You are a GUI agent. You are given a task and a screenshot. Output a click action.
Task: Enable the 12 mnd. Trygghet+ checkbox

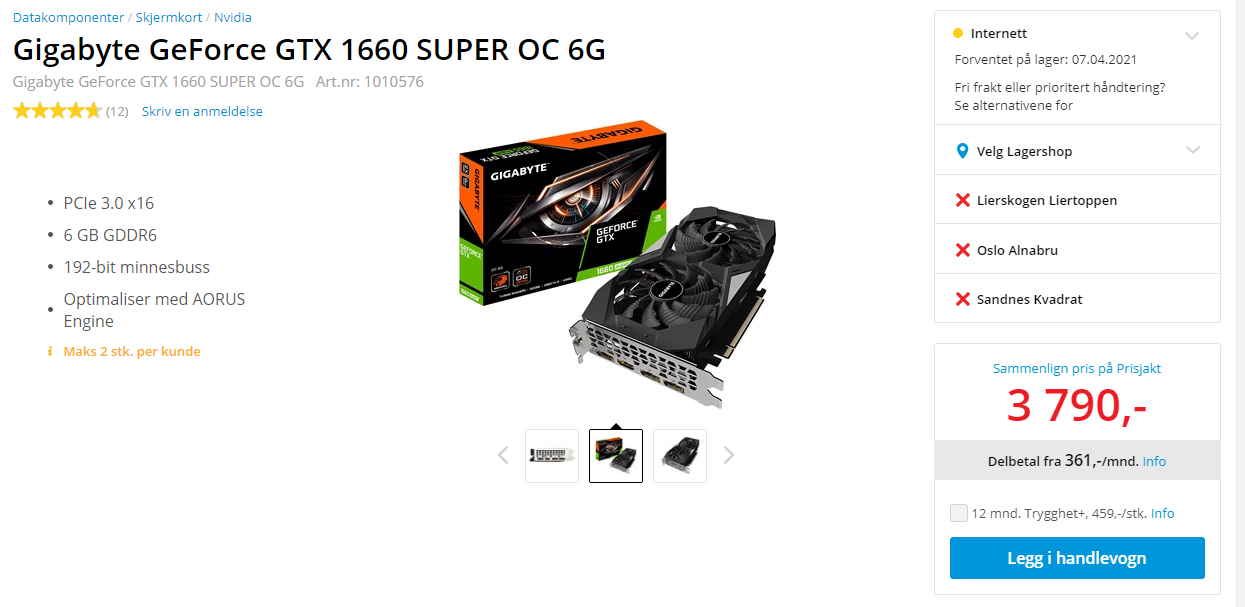[x=959, y=513]
